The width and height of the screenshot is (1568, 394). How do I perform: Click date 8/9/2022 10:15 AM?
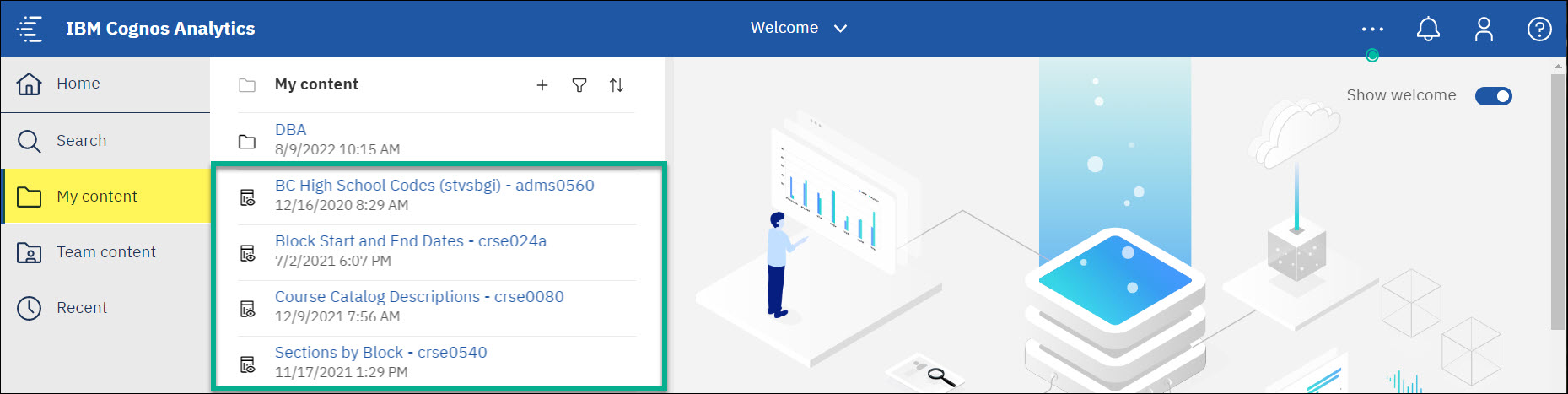[x=337, y=149]
